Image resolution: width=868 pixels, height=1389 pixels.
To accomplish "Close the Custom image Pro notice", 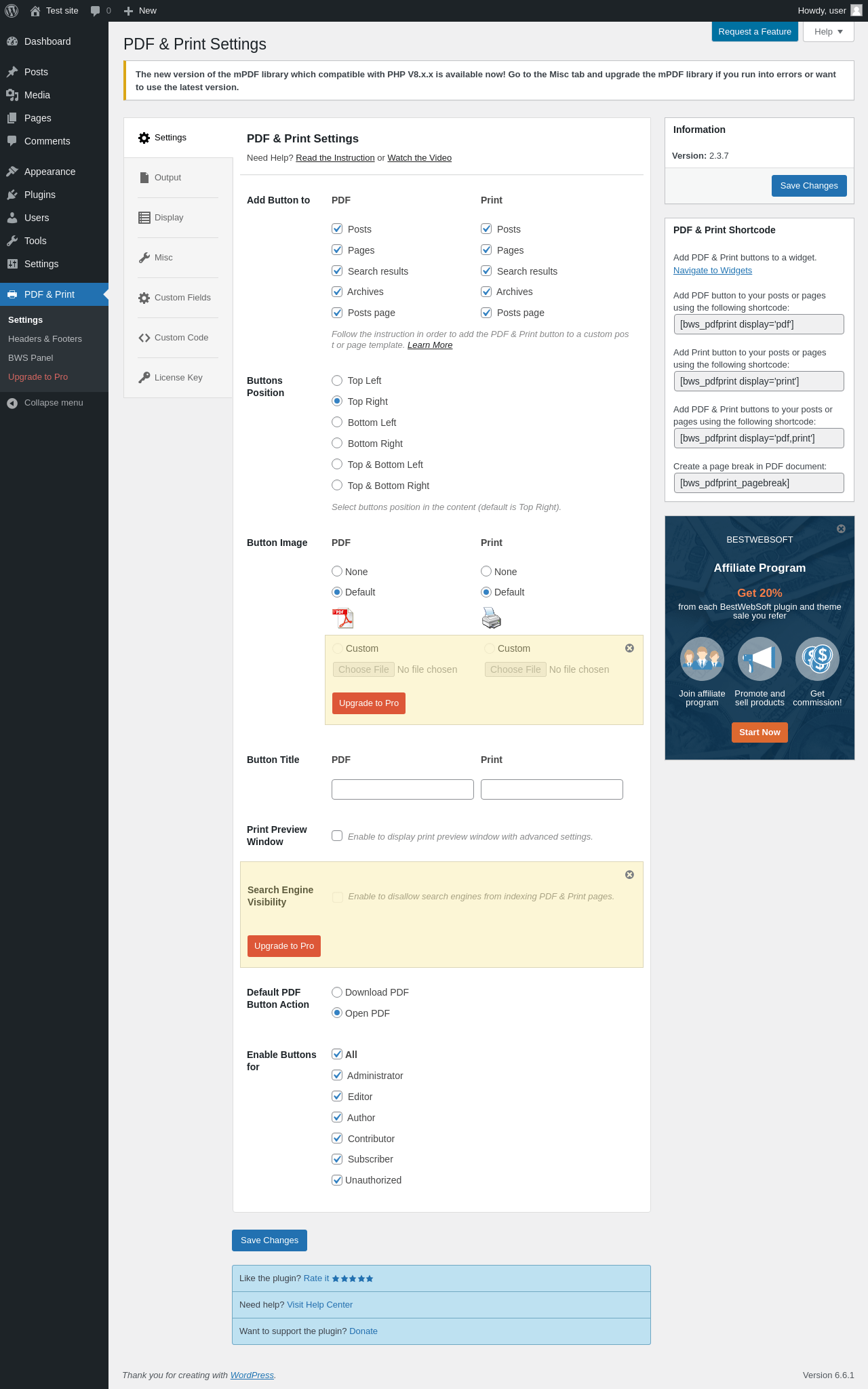I will click(x=629, y=648).
